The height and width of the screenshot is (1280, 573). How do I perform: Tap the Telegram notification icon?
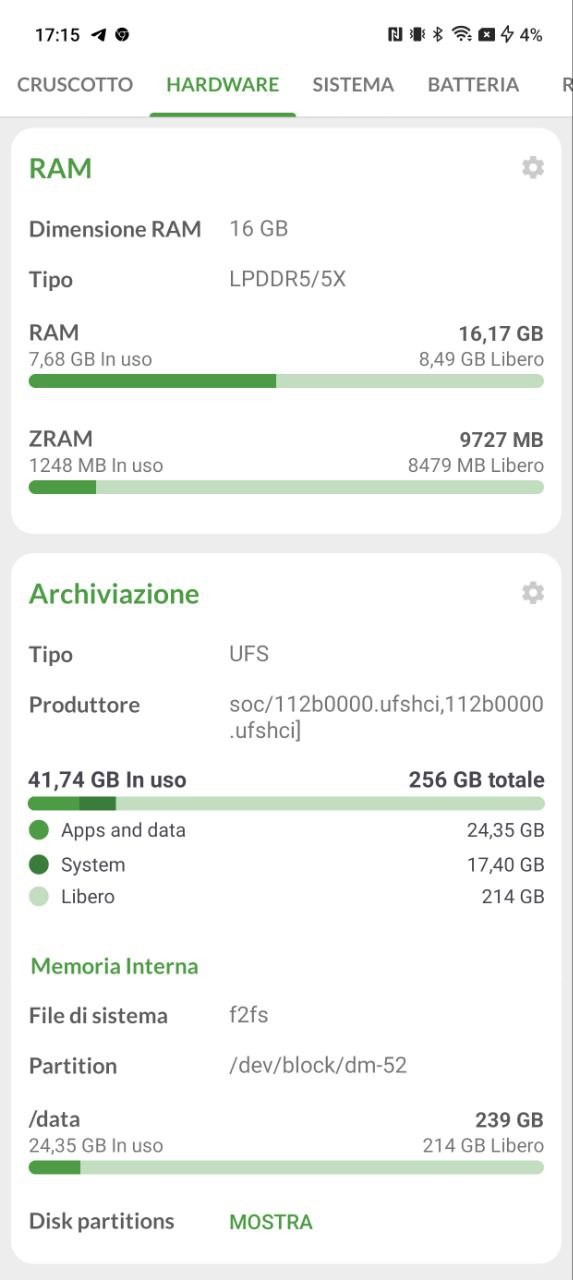(x=98, y=35)
